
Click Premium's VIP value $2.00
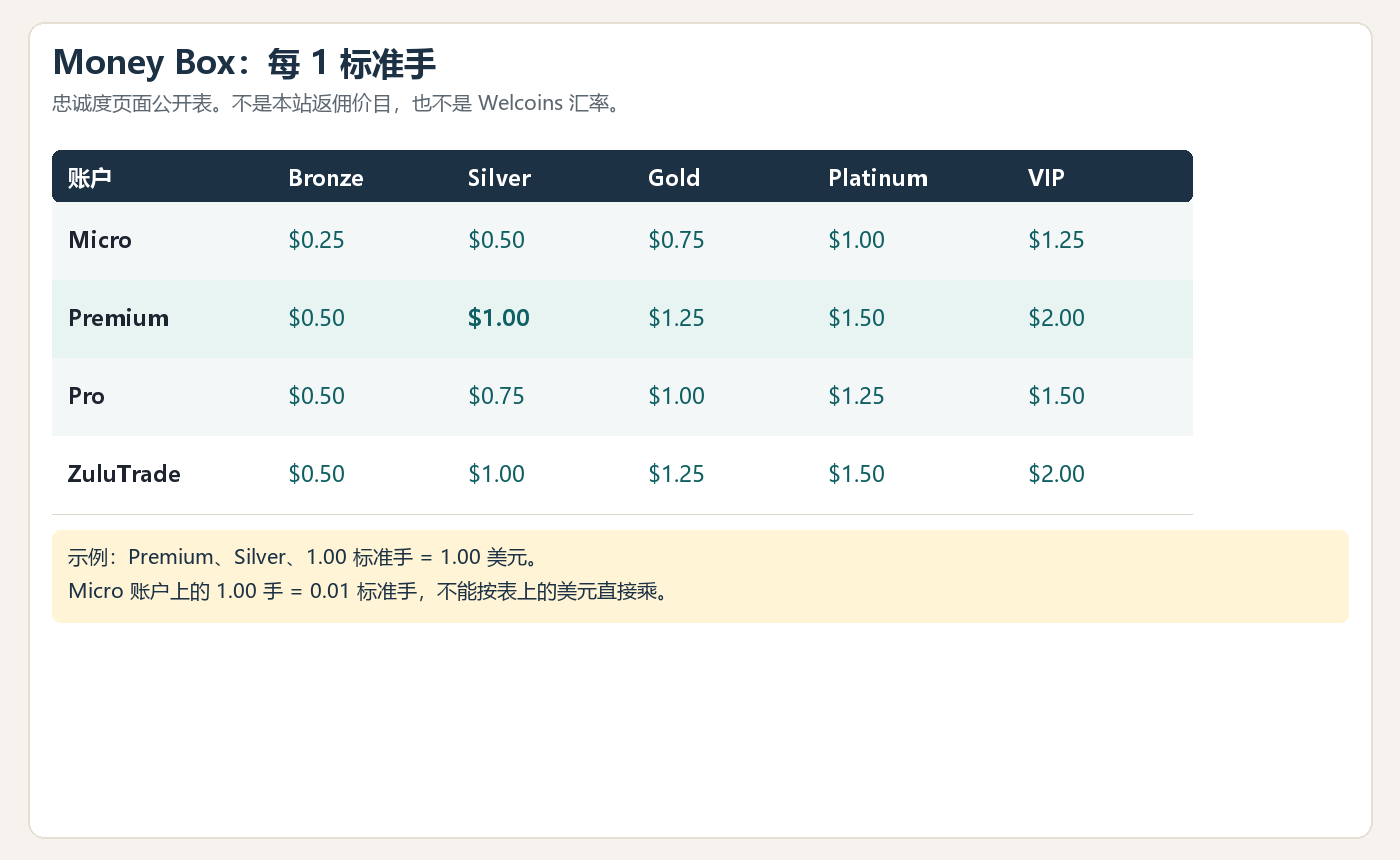pos(1056,318)
